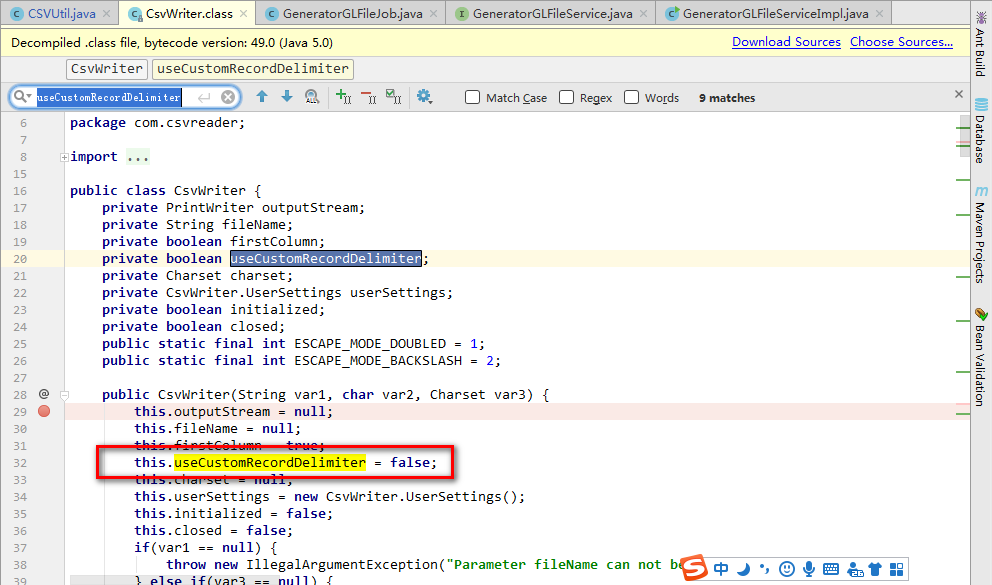Add selection for next occurrence icon
Image resolution: width=992 pixels, height=585 pixels.
pyautogui.click(x=344, y=97)
